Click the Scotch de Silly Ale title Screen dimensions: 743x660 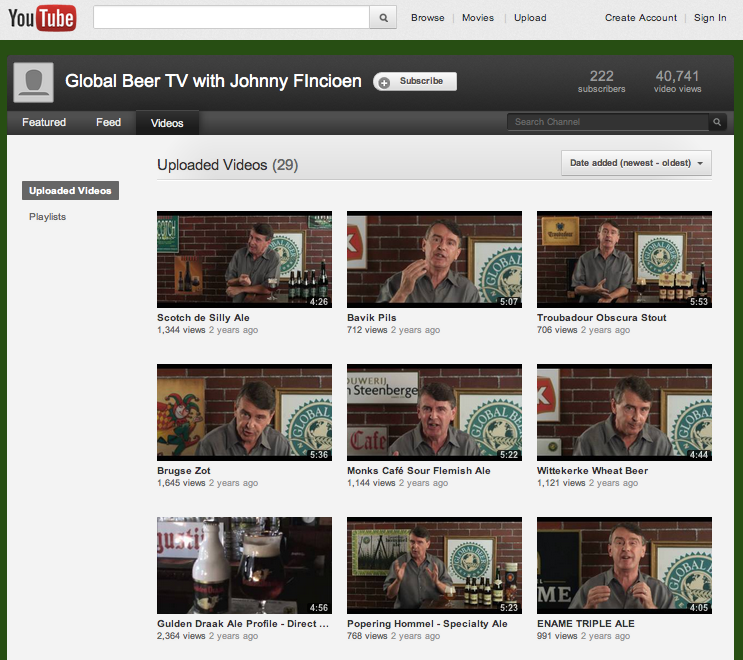coord(203,317)
